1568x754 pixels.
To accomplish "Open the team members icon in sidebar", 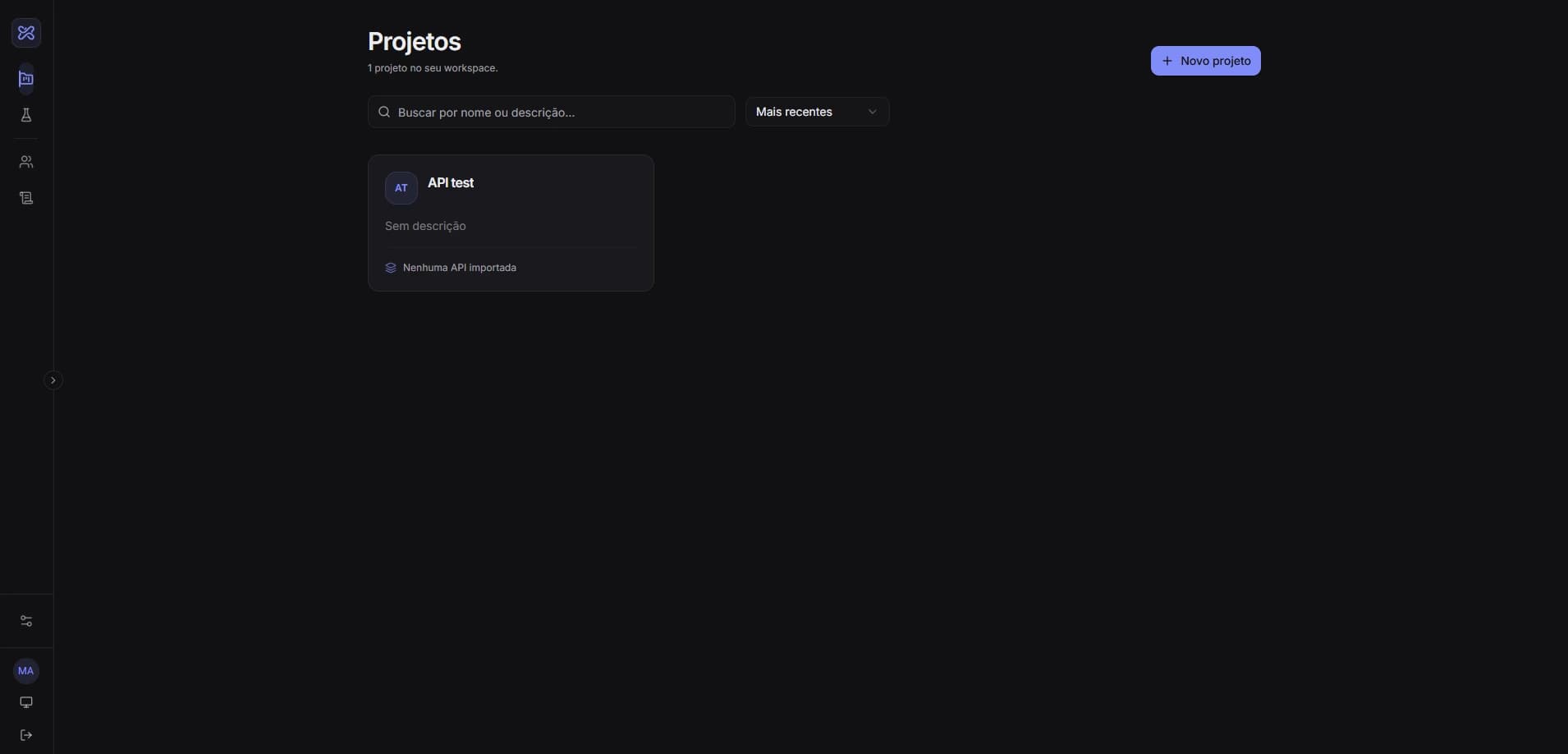I will [x=26, y=162].
